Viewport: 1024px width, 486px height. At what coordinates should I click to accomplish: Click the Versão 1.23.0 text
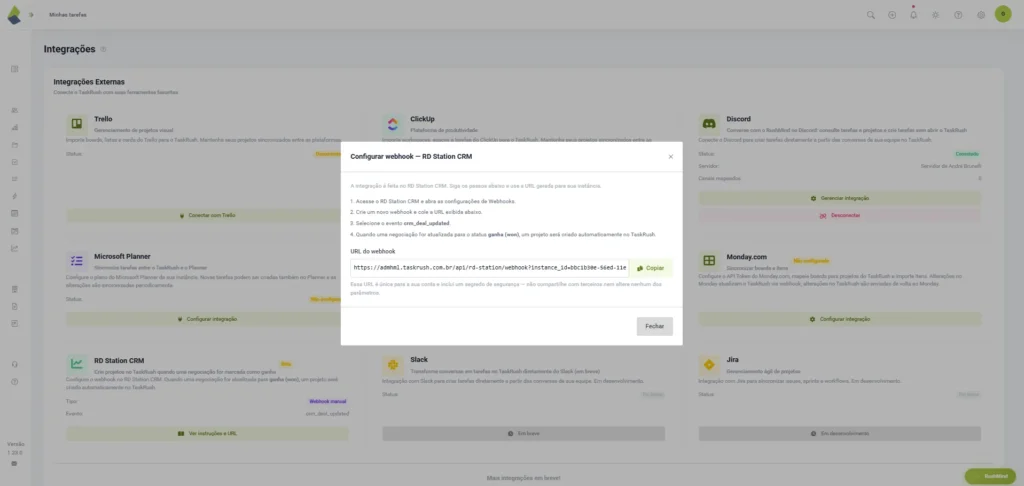pos(15,448)
